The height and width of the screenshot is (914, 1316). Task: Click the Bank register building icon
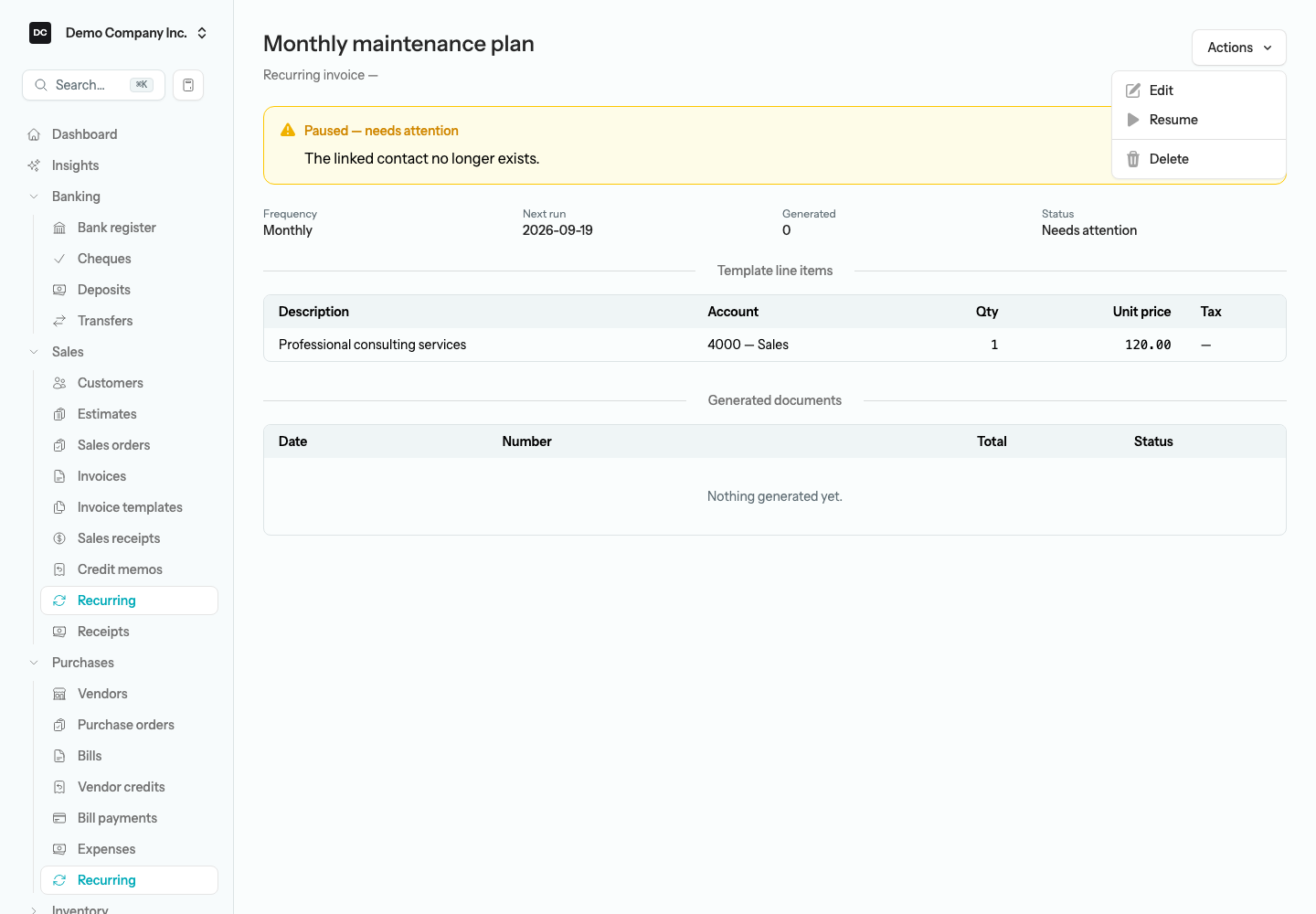coord(59,228)
